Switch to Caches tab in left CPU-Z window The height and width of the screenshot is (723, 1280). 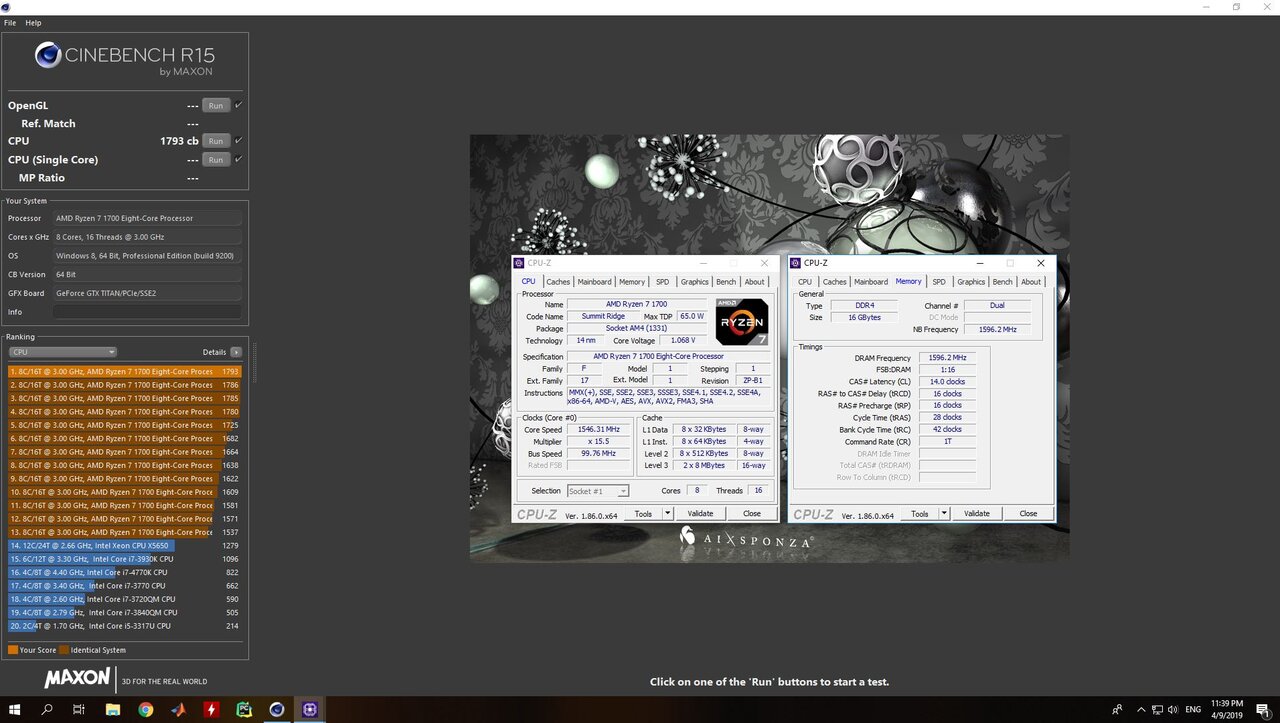point(558,282)
